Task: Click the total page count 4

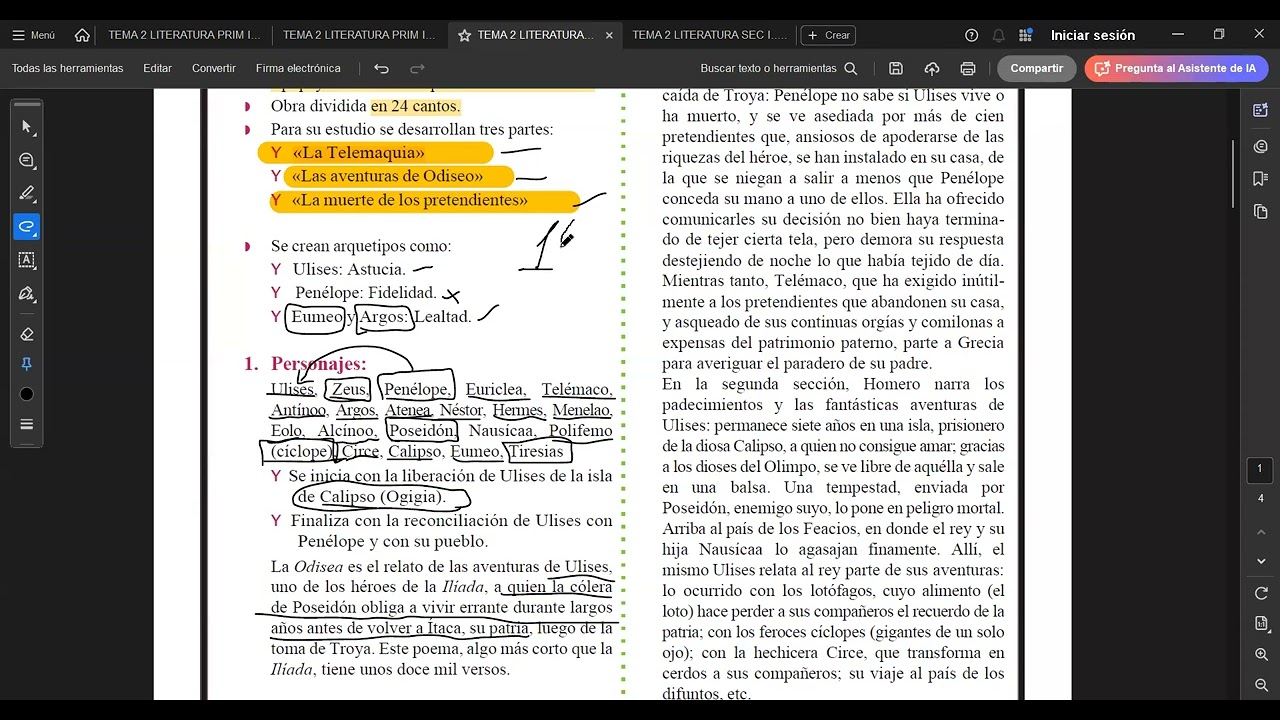Action: pos(1260,499)
